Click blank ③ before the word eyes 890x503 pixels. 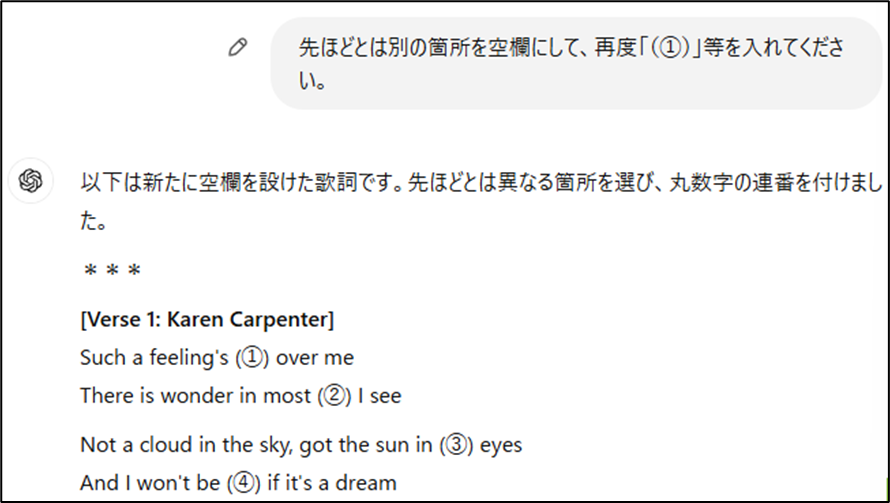[456, 445]
